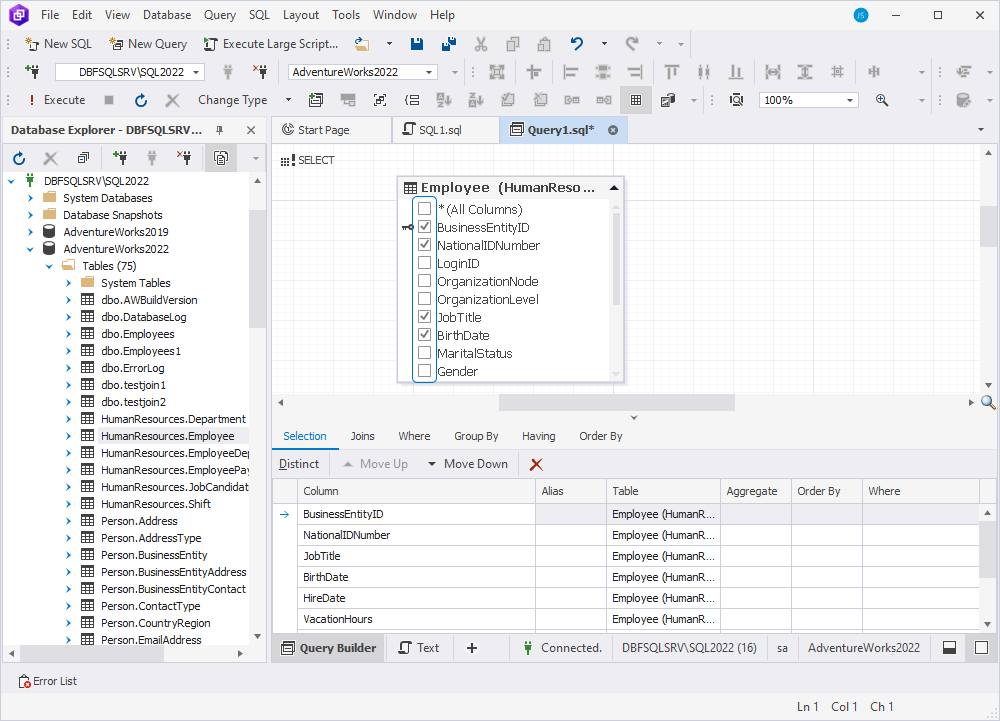Click the Execute query button
1000x721 pixels.
pyautogui.click(x=57, y=100)
